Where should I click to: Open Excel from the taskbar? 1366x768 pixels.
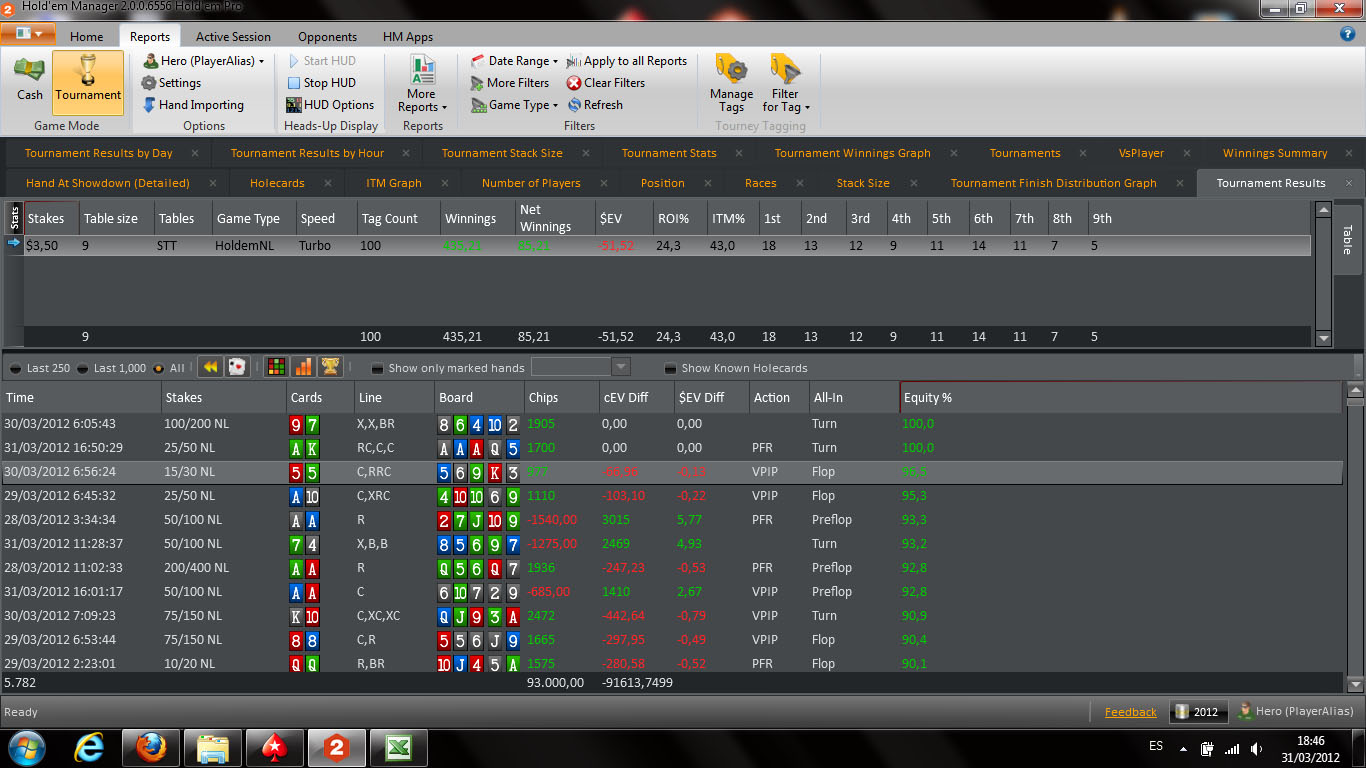[x=397, y=748]
